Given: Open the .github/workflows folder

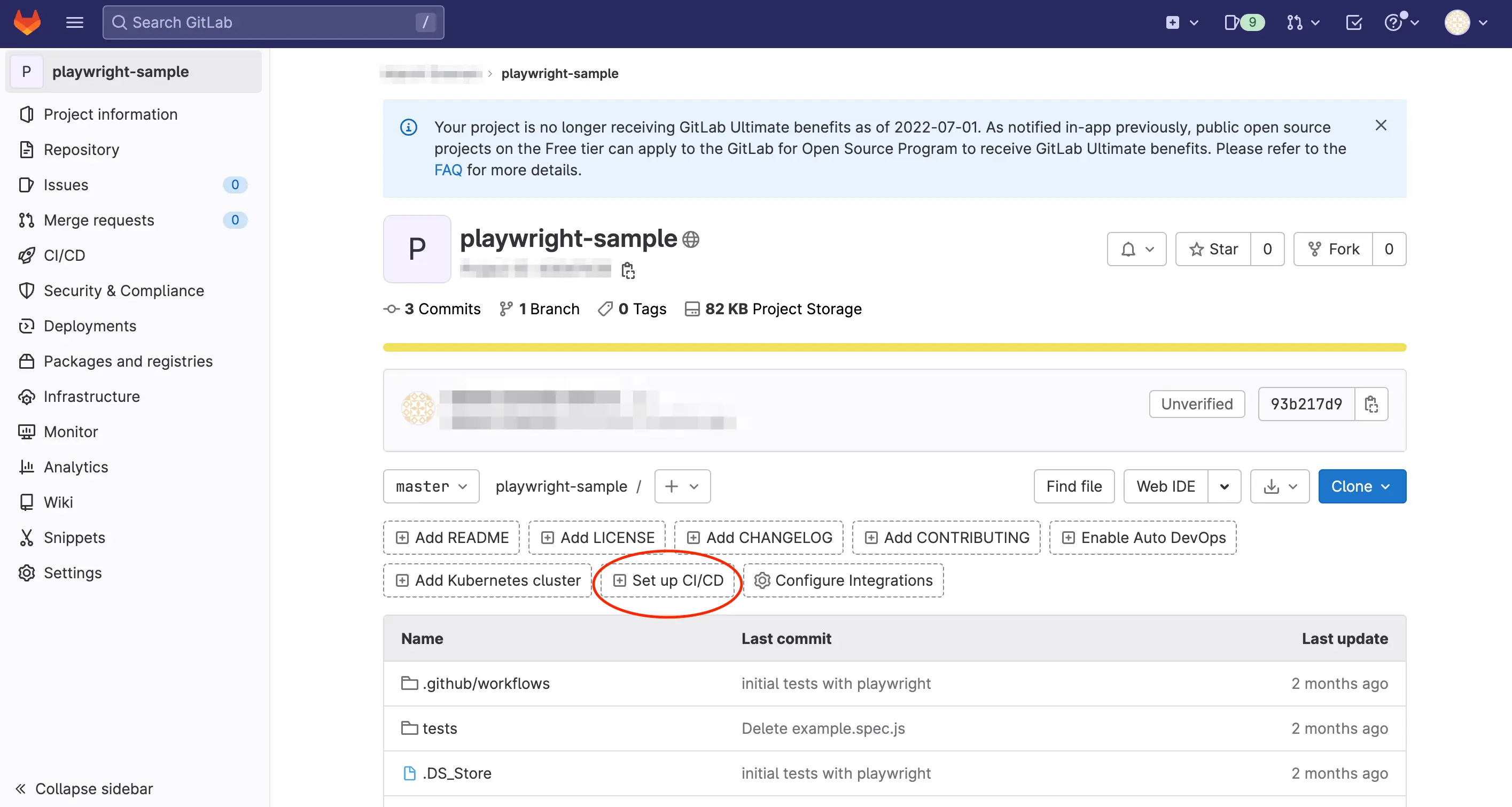Looking at the screenshot, I should pyautogui.click(x=486, y=684).
